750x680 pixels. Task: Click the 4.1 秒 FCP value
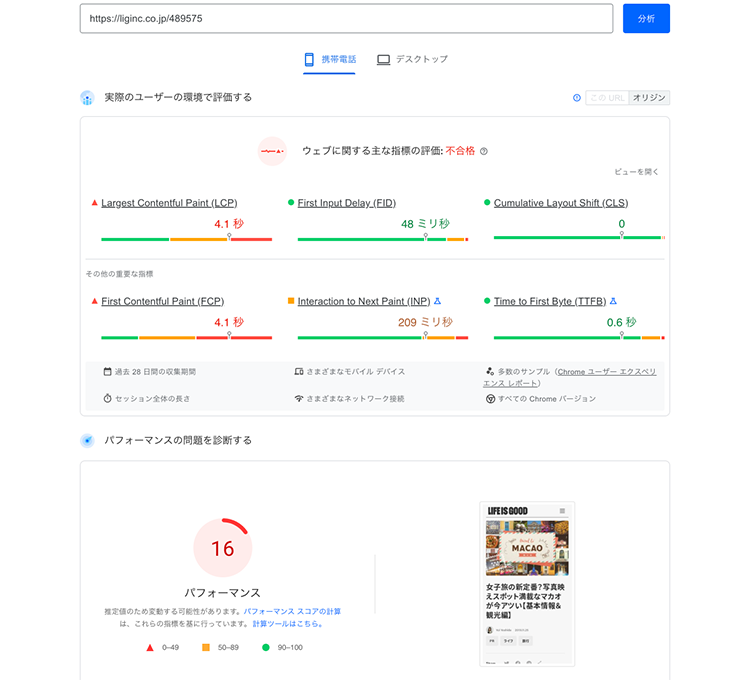(x=229, y=322)
